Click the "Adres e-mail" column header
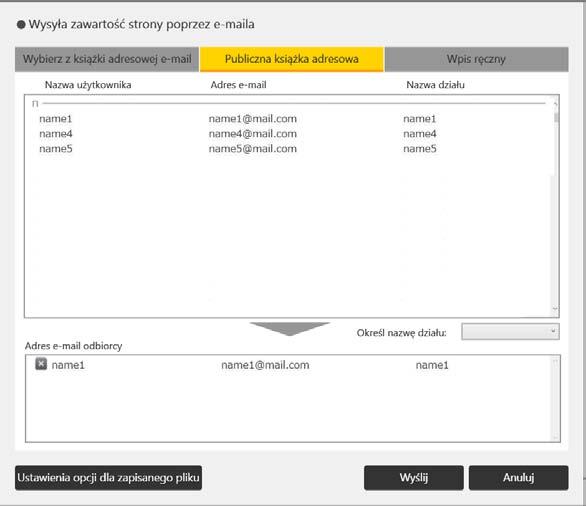 238,85
